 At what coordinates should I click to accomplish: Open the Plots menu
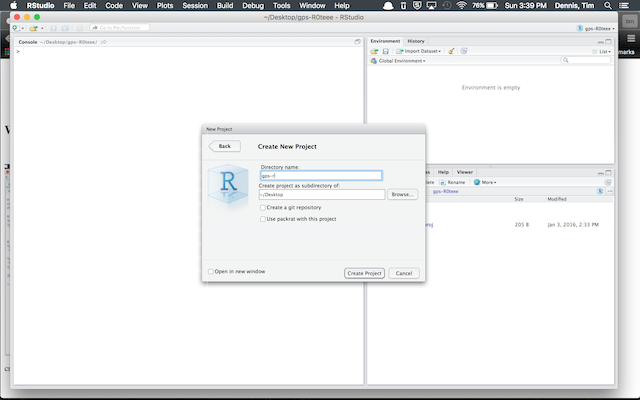pos(165,6)
